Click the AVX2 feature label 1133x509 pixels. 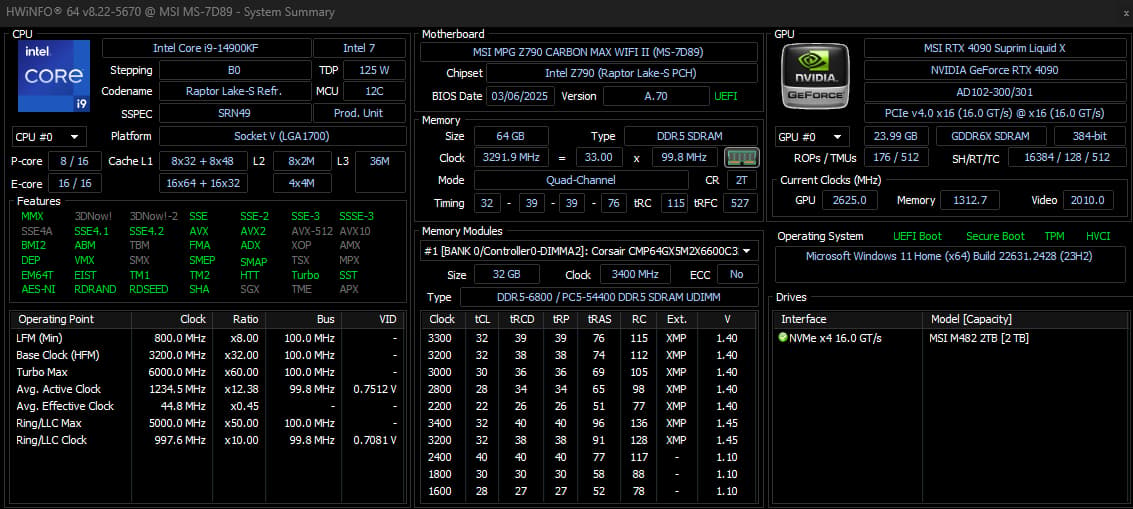[253, 231]
